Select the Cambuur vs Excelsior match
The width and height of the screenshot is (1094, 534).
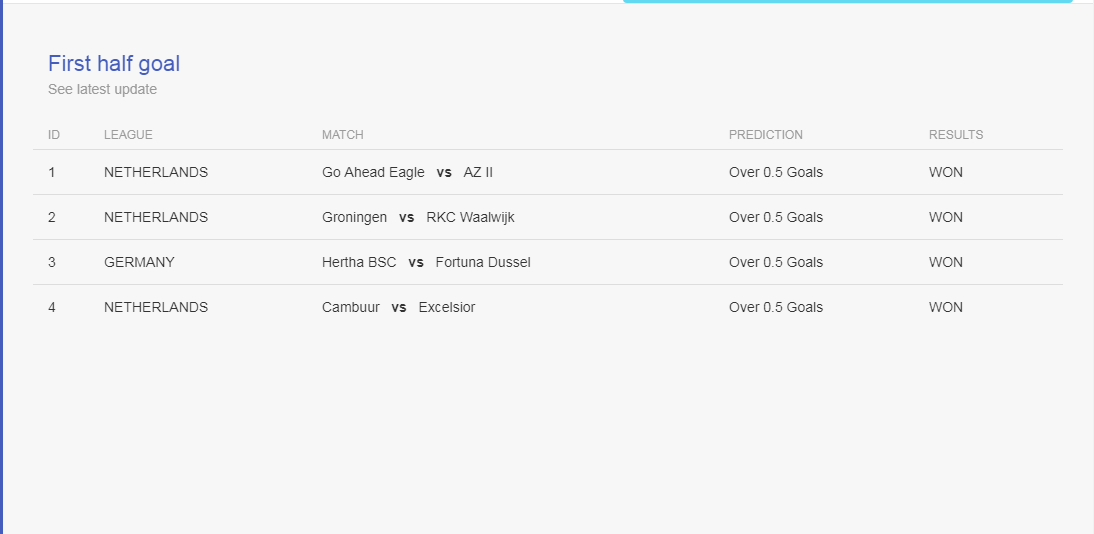398,307
